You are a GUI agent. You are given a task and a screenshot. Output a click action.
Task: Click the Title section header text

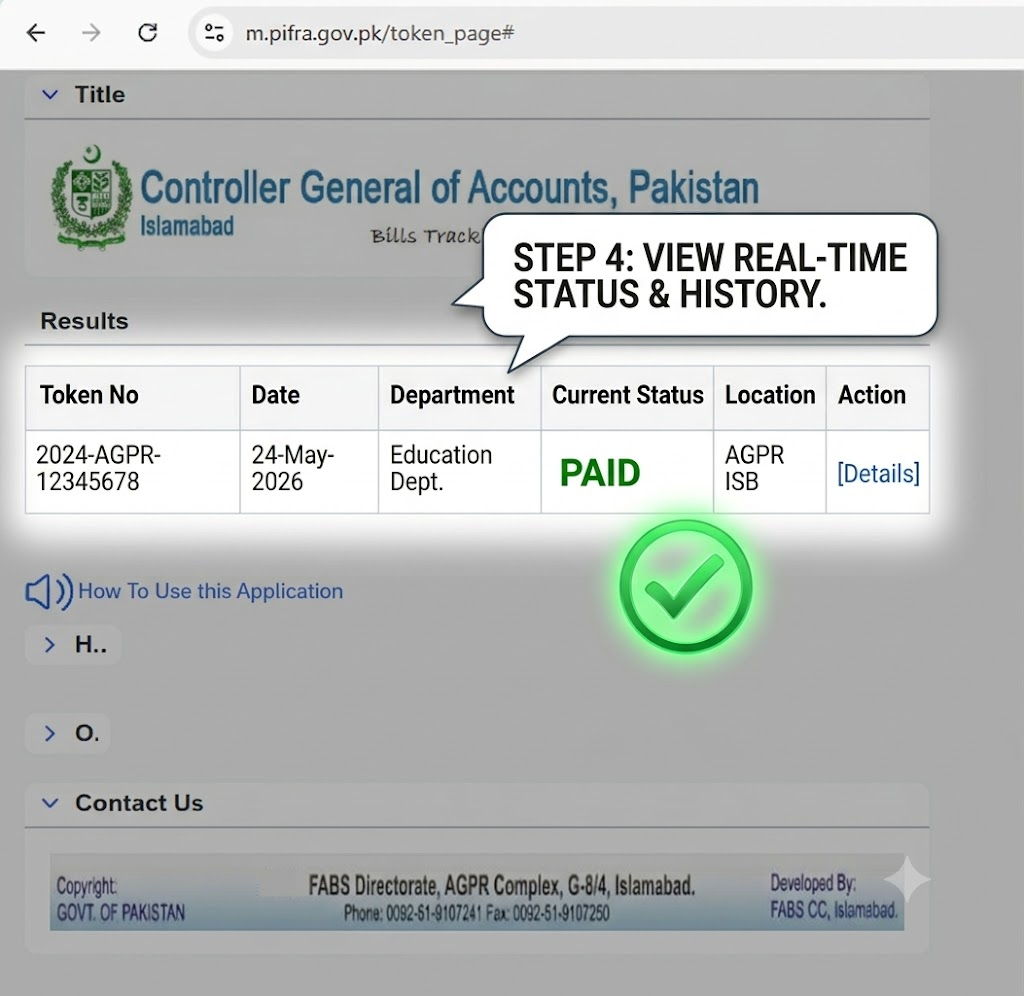[x=99, y=95]
